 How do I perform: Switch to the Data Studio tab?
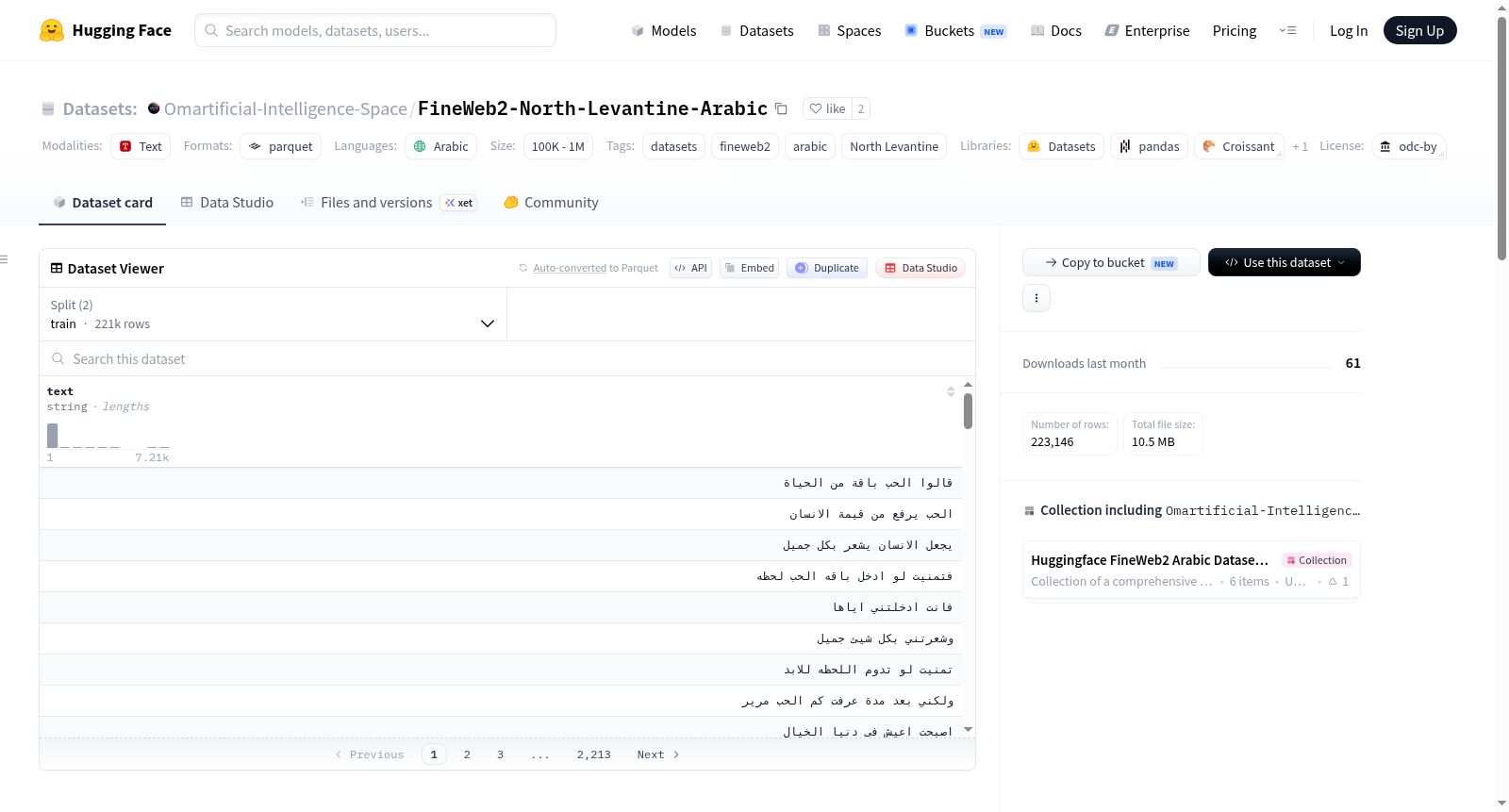coord(227,202)
